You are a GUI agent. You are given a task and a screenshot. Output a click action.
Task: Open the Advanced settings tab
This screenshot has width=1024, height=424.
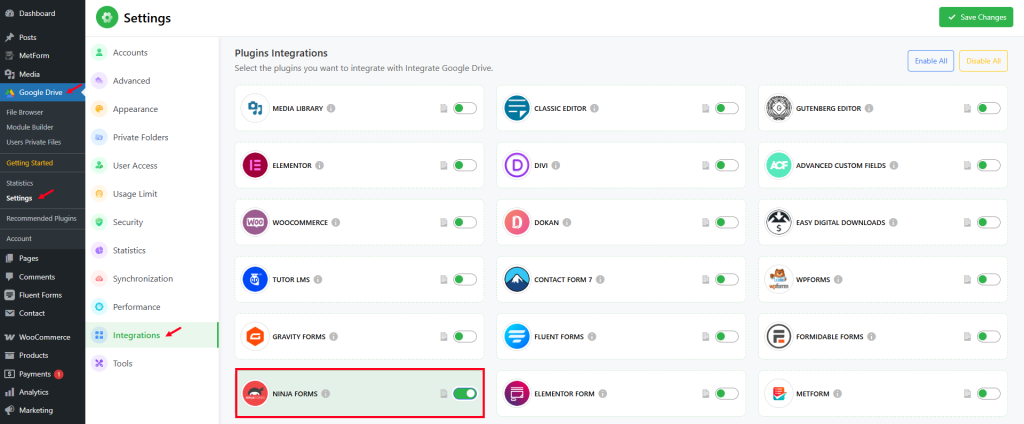(x=152, y=81)
